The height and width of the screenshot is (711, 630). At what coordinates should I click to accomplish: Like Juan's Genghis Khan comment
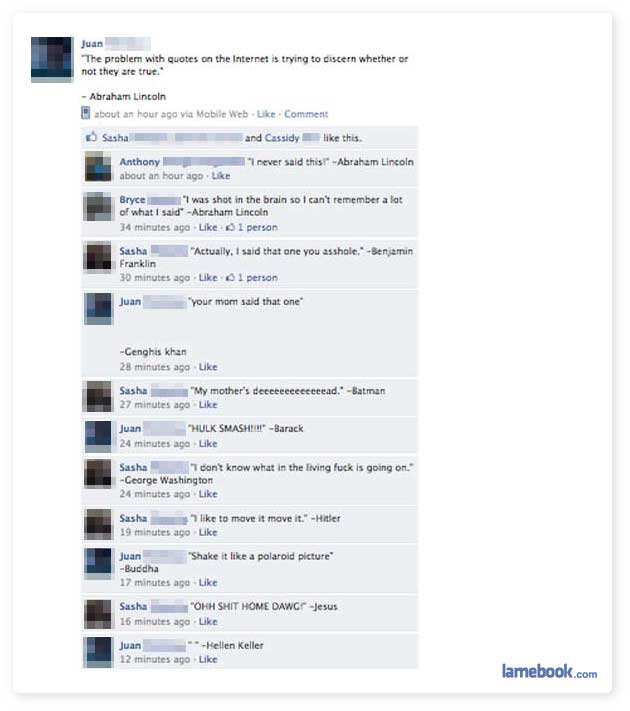point(208,367)
